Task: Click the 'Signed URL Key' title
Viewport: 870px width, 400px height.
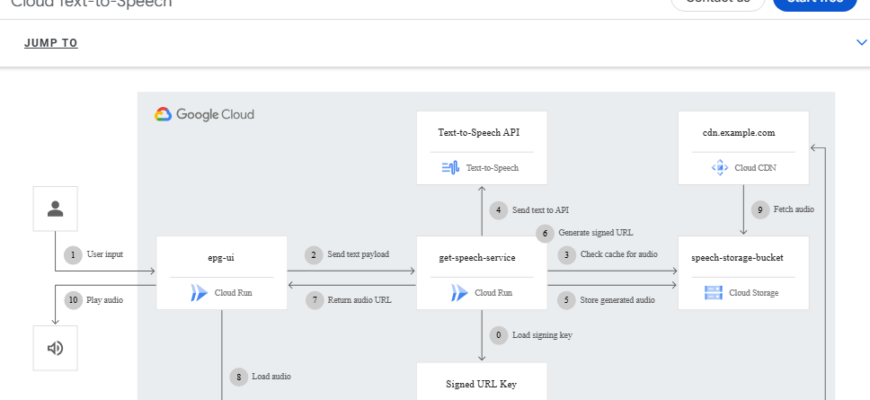Action: click(x=482, y=384)
